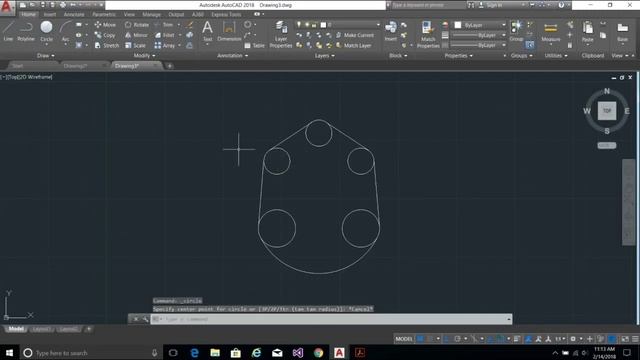The width and height of the screenshot is (640, 360).
Task: Click Make Current layer button
Action: click(355, 35)
